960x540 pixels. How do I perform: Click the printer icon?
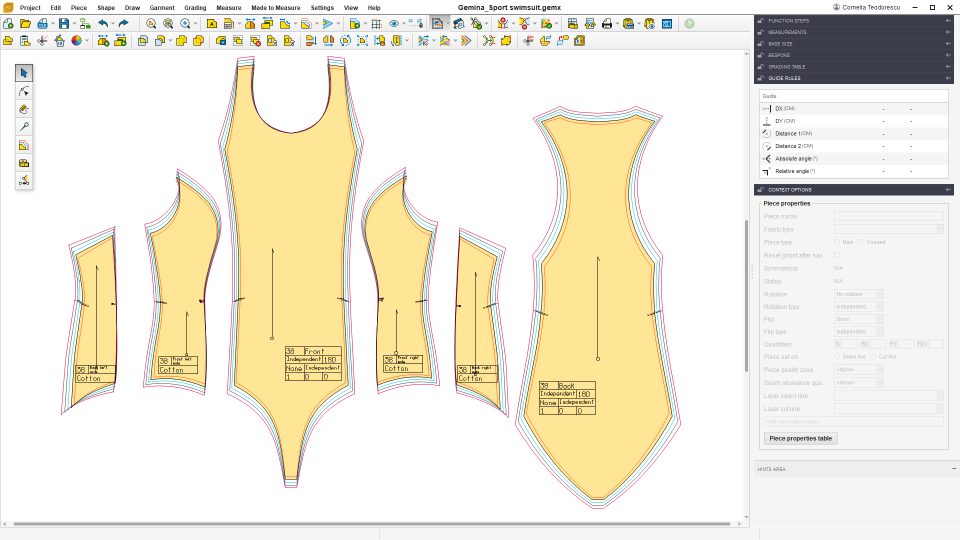click(x=607, y=24)
